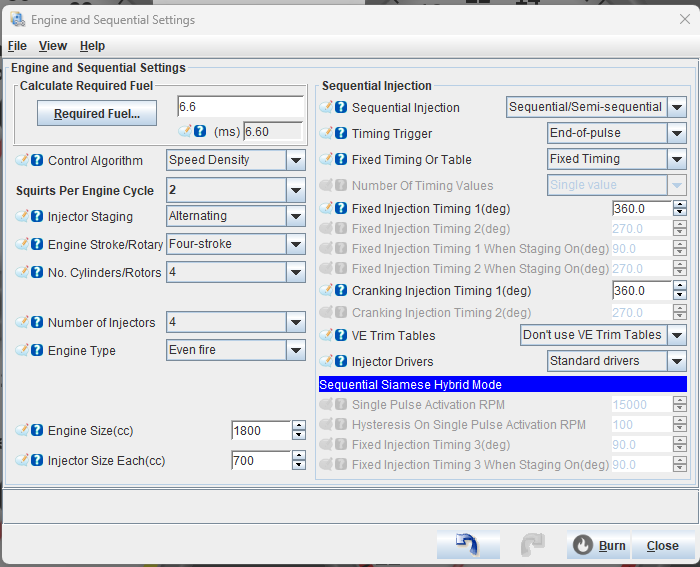Increase Engine Size(cc) with up stepper arrow
This screenshot has width=700, height=567.
(x=298, y=425)
